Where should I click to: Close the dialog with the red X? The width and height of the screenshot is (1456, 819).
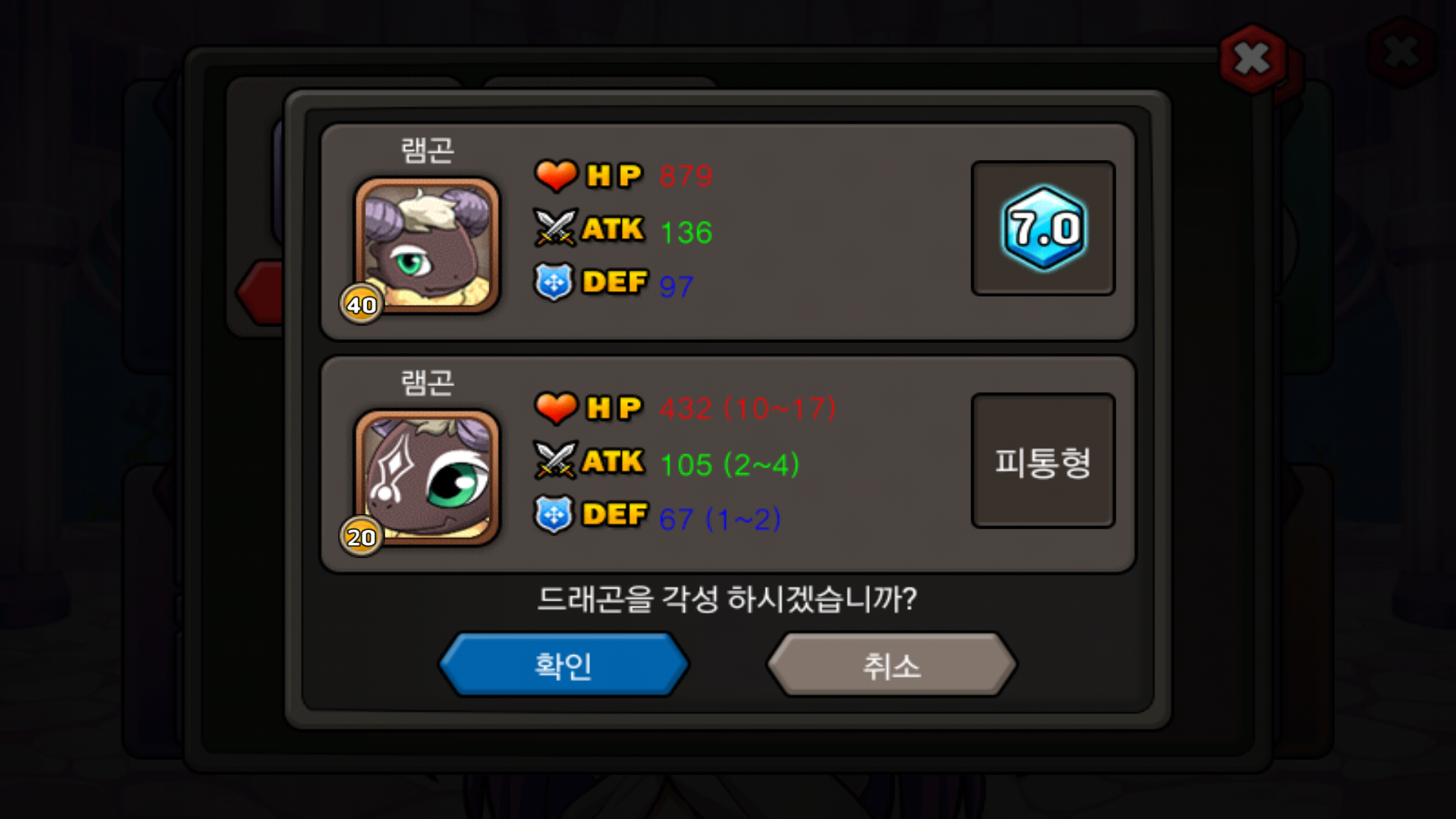1252,58
